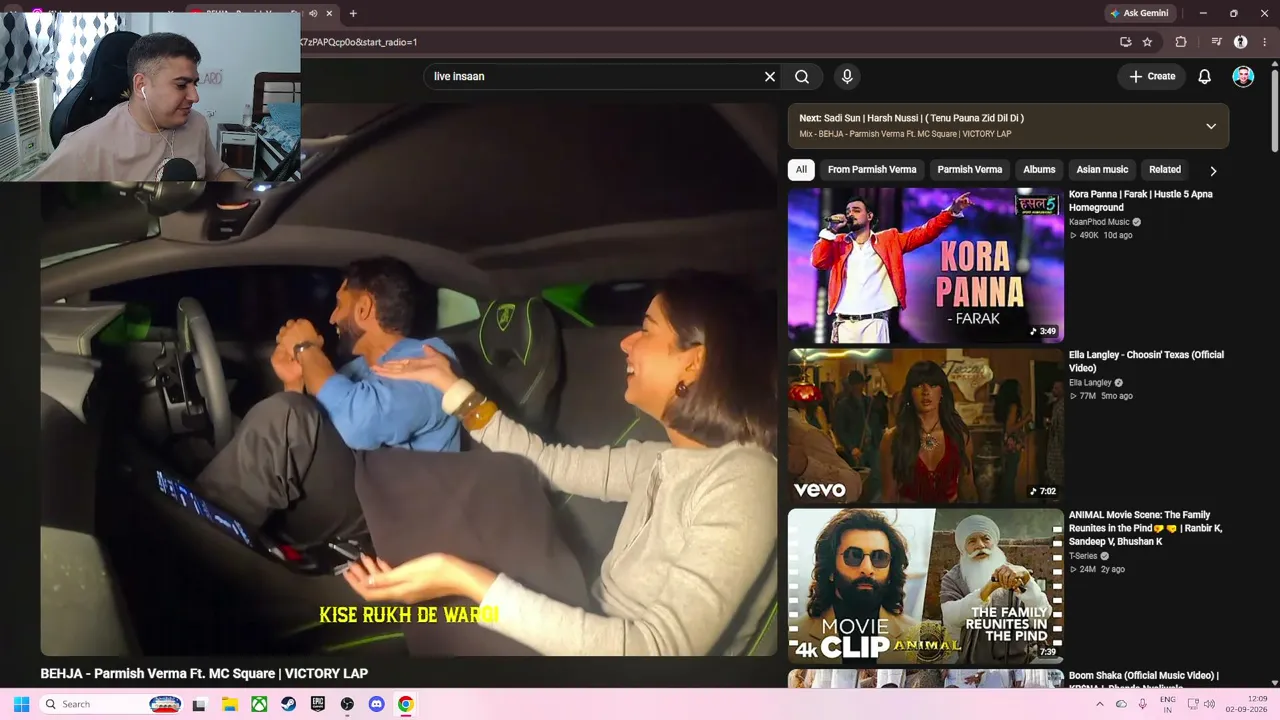This screenshot has height=720, width=1280.
Task: Show more filter chips with arrow
Action: point(1213,170)
